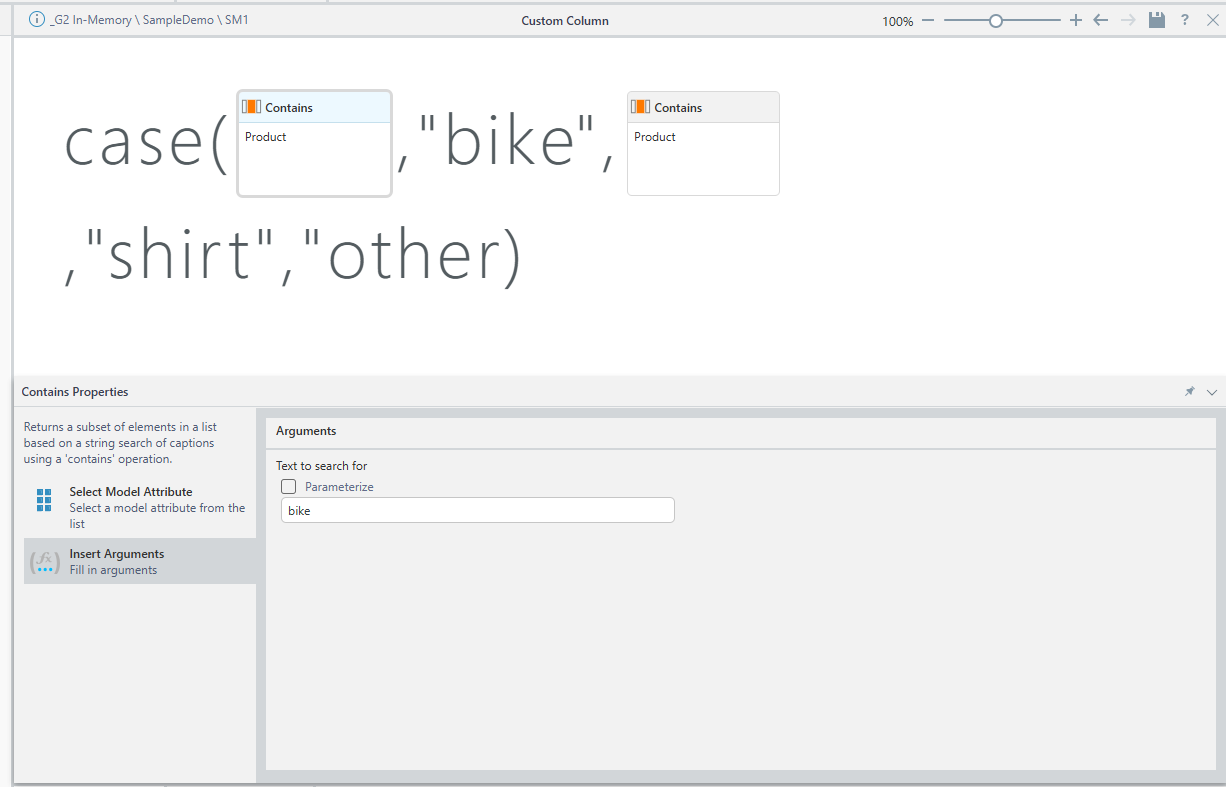Collapse the Contains Properties panel chevron
The width and height of the screenshot is (1226, 787).
point(1212,392)
